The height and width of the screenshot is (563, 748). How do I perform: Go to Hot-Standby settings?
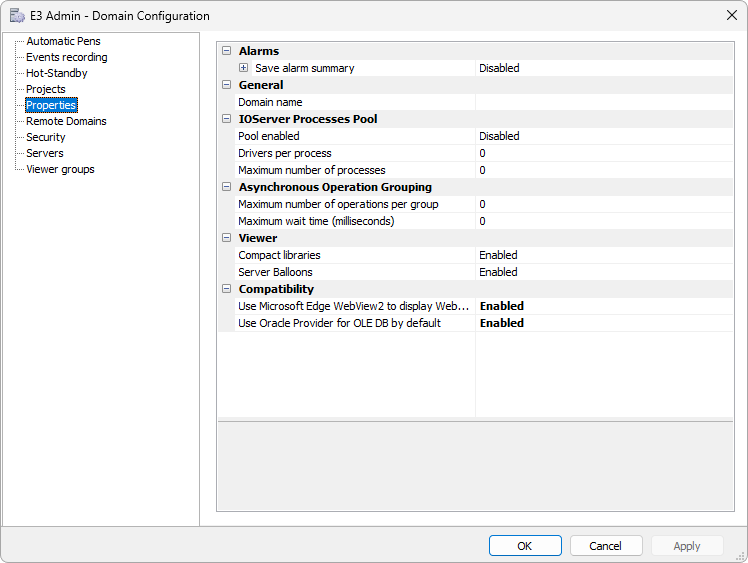(x=57, y=73)
